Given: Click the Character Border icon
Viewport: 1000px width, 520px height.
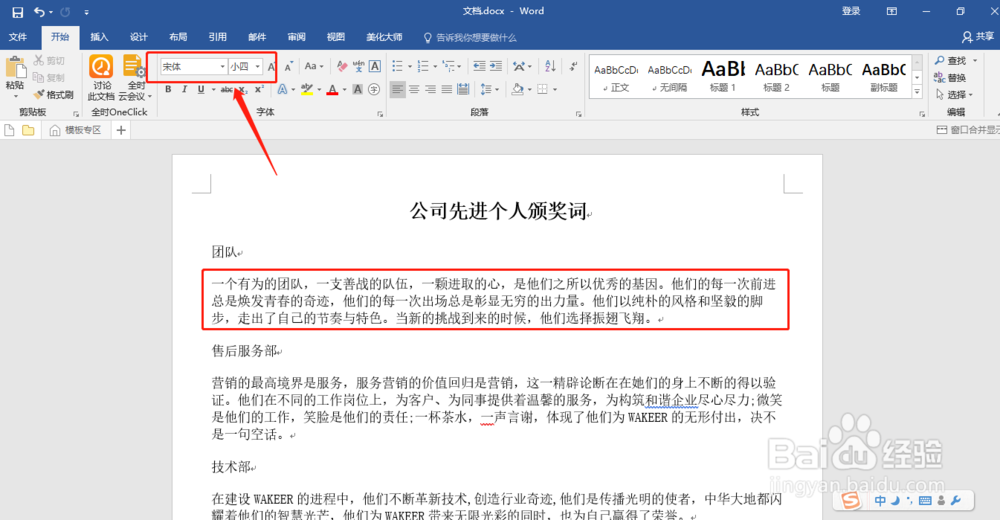Looking at the screenshot, I should (375, 66).
